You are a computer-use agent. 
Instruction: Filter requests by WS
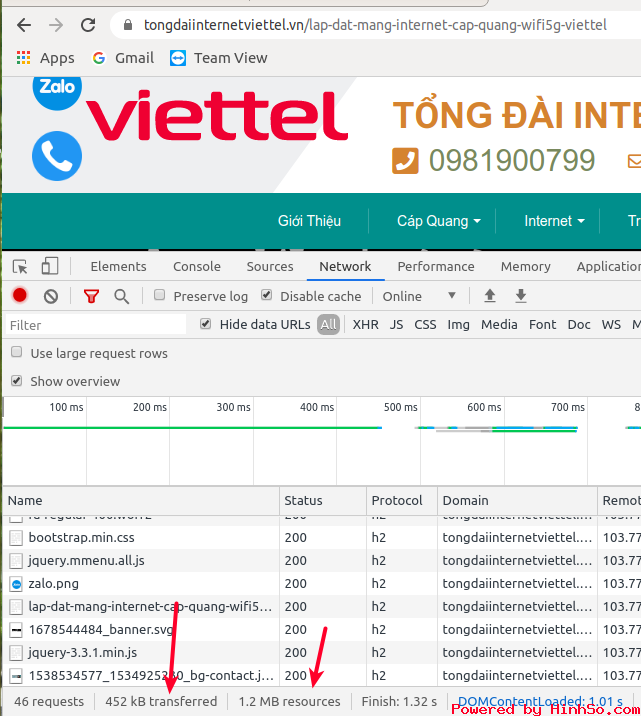point(611,324)
